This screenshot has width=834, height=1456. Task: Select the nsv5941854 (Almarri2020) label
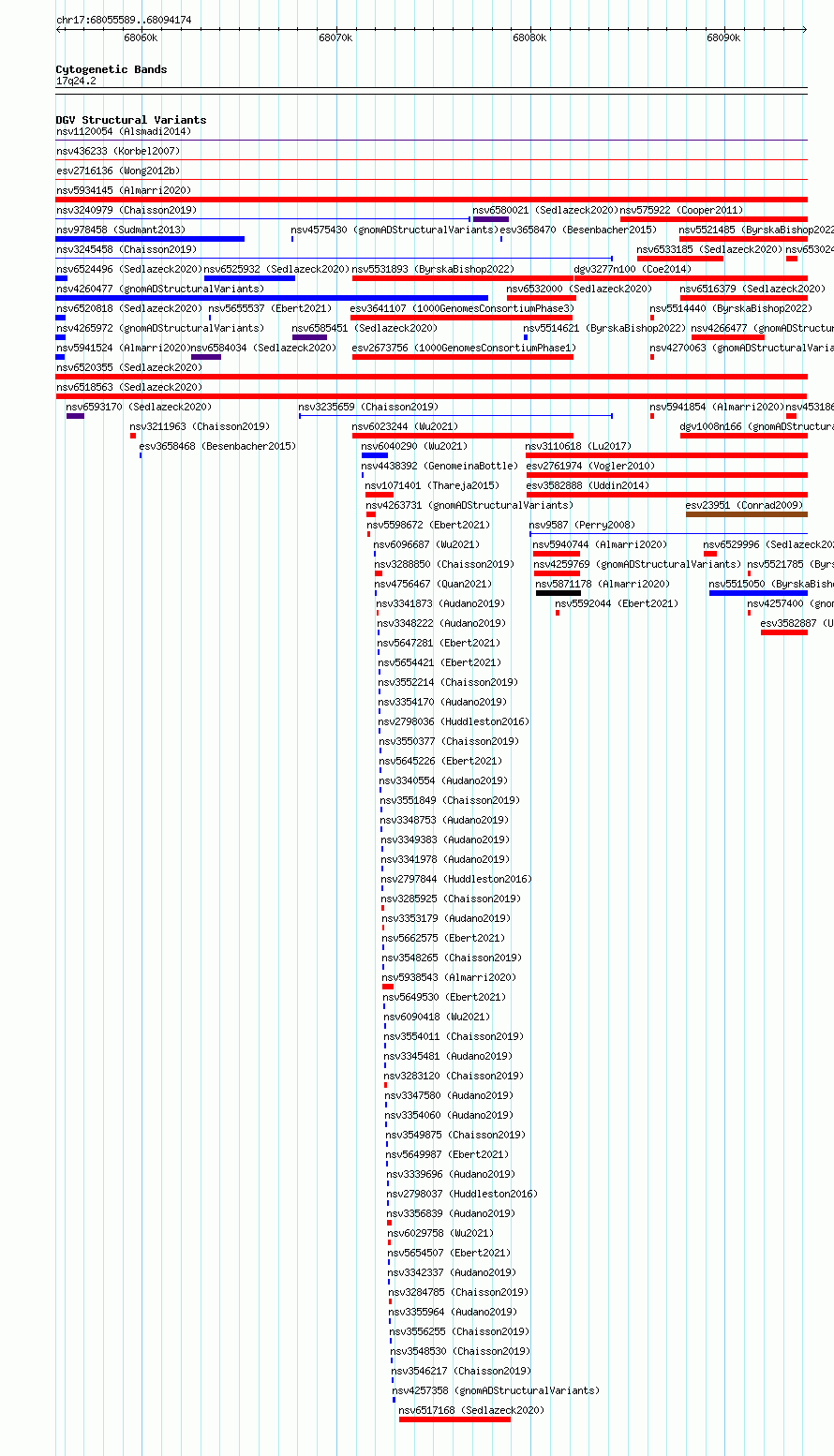717,407
